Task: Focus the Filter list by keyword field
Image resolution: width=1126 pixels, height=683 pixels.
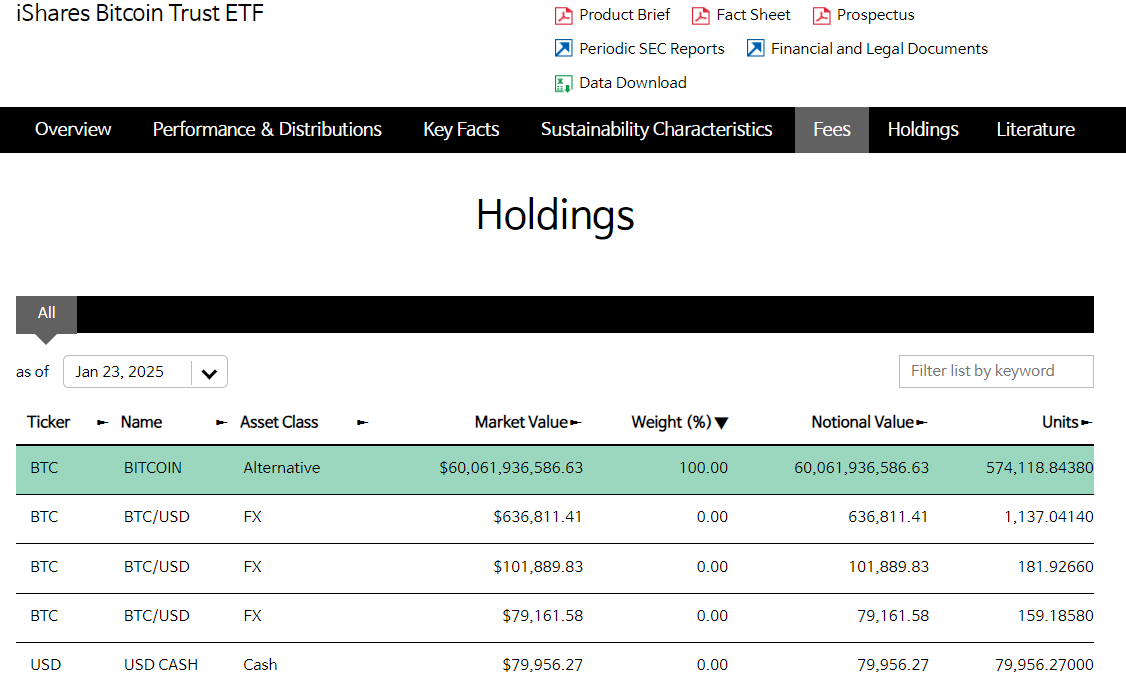Action: point(995,371)
